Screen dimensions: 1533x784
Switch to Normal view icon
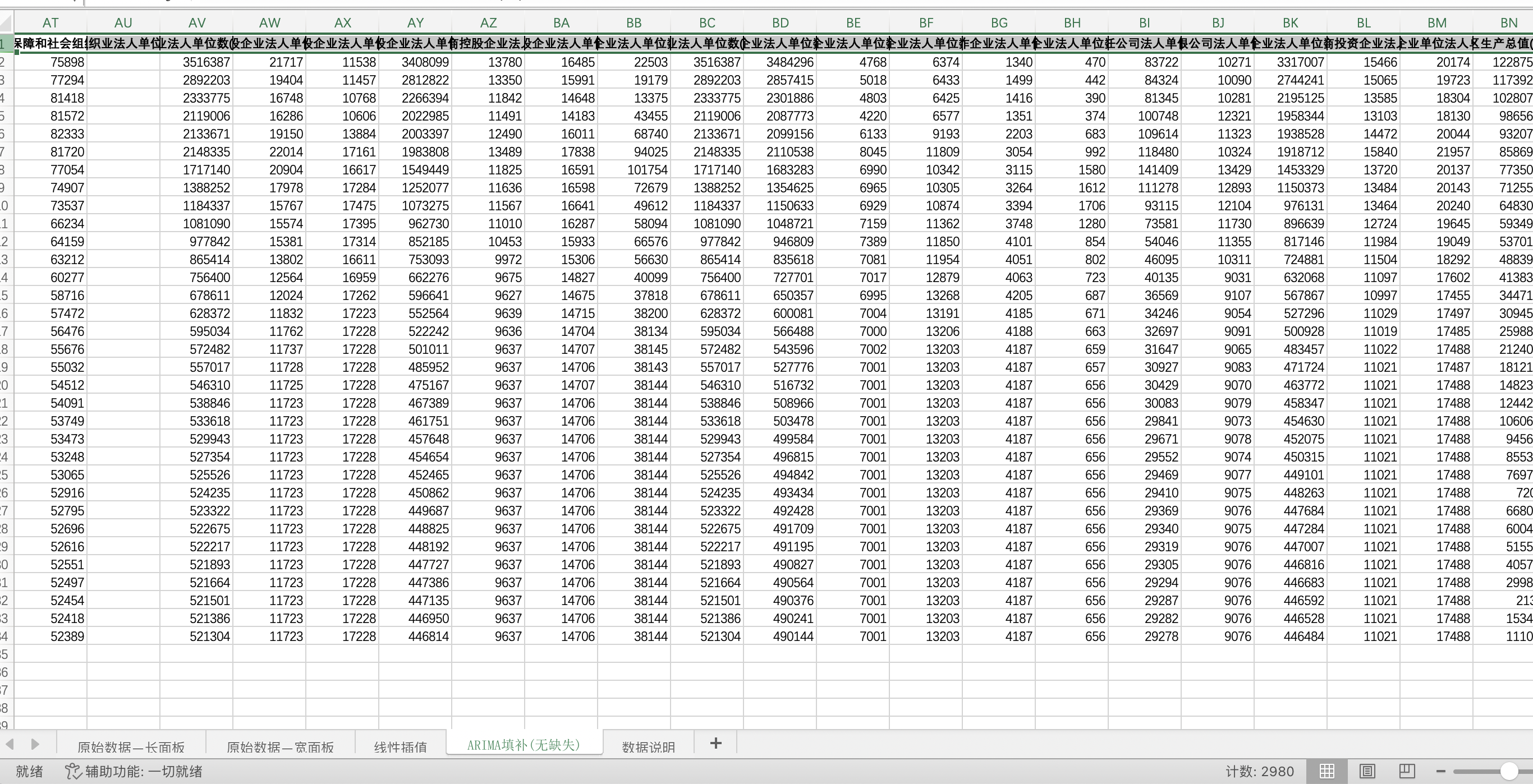pyautogui.click(x=1327, y=772)
